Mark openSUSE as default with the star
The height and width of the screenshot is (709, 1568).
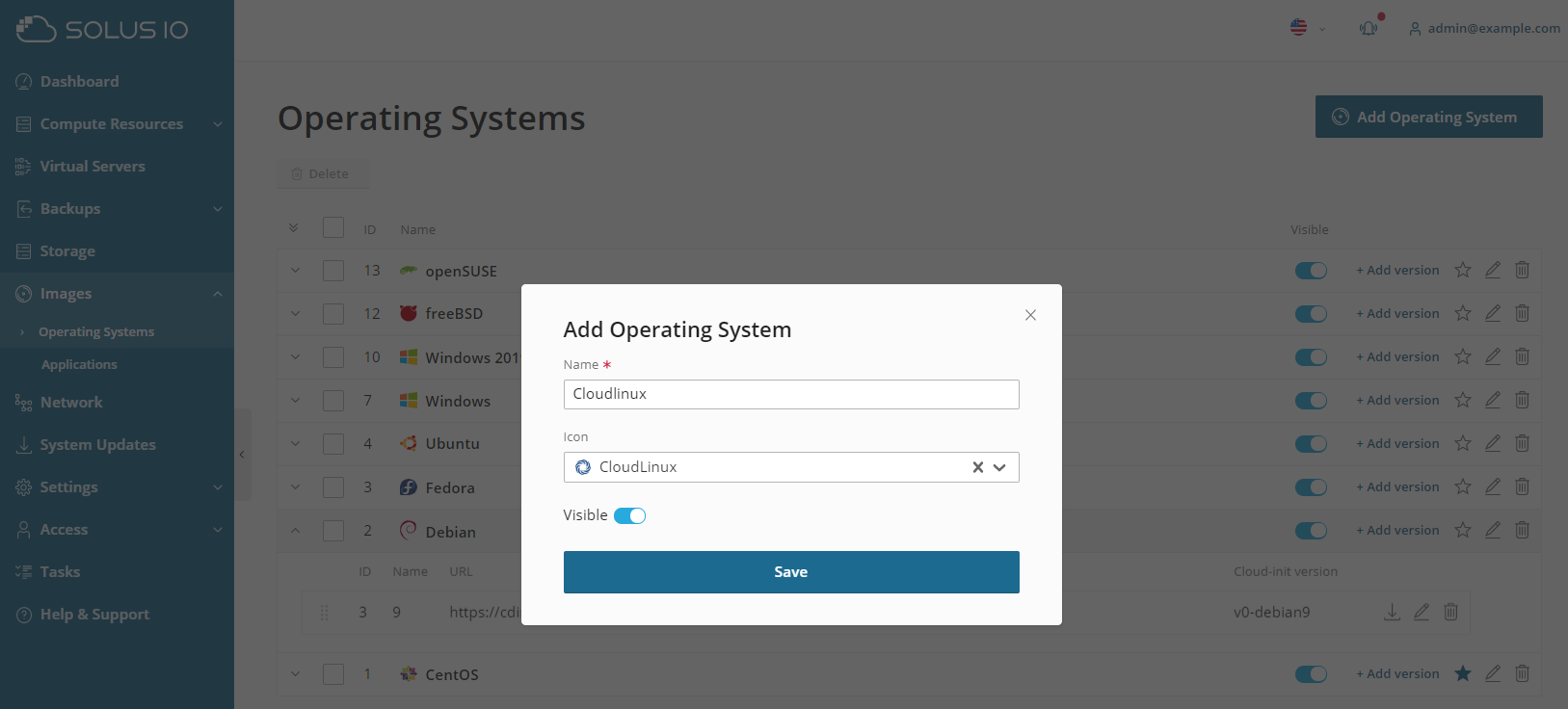(1463, 270)
